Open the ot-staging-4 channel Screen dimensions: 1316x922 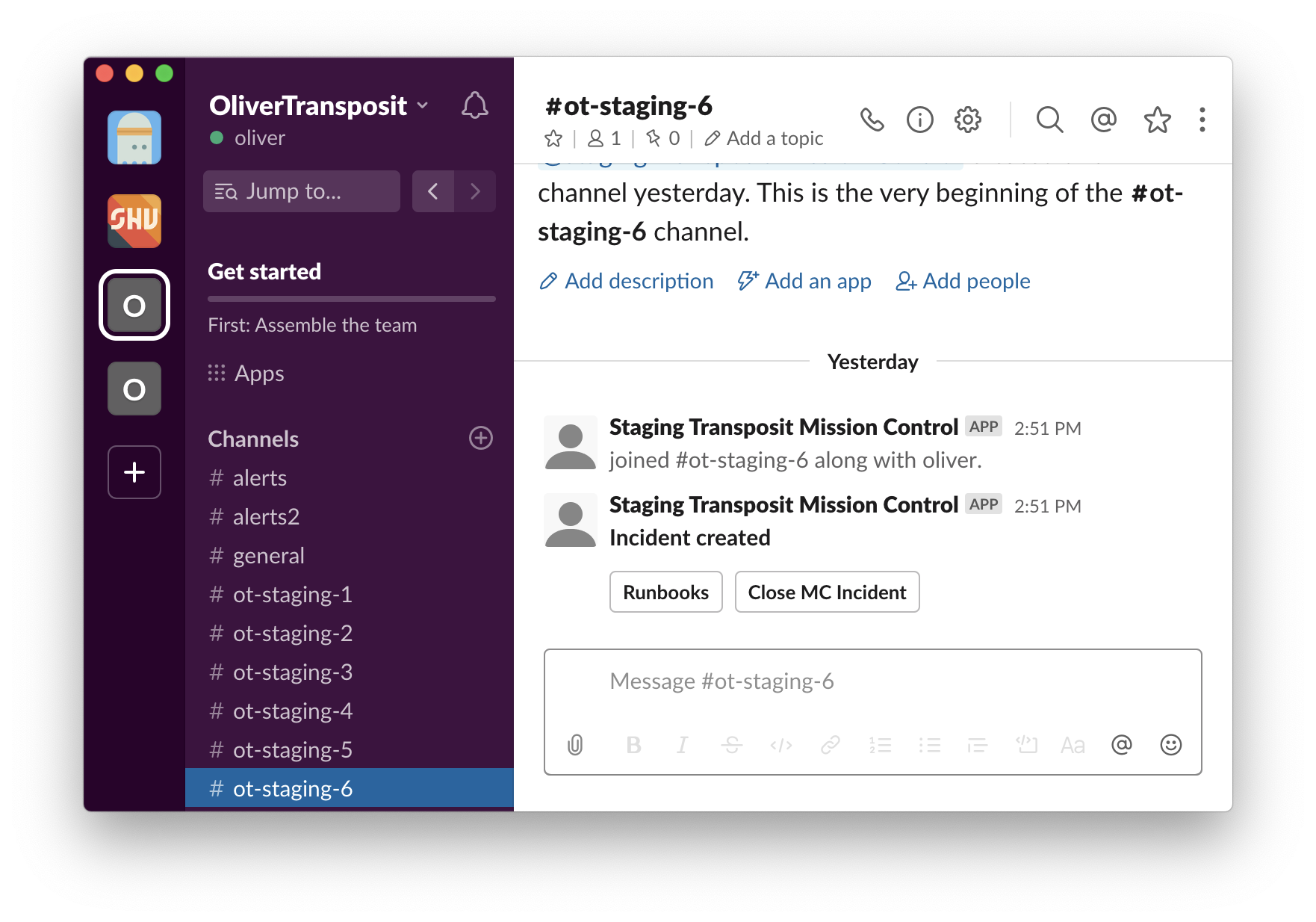(x=350, y=711)
